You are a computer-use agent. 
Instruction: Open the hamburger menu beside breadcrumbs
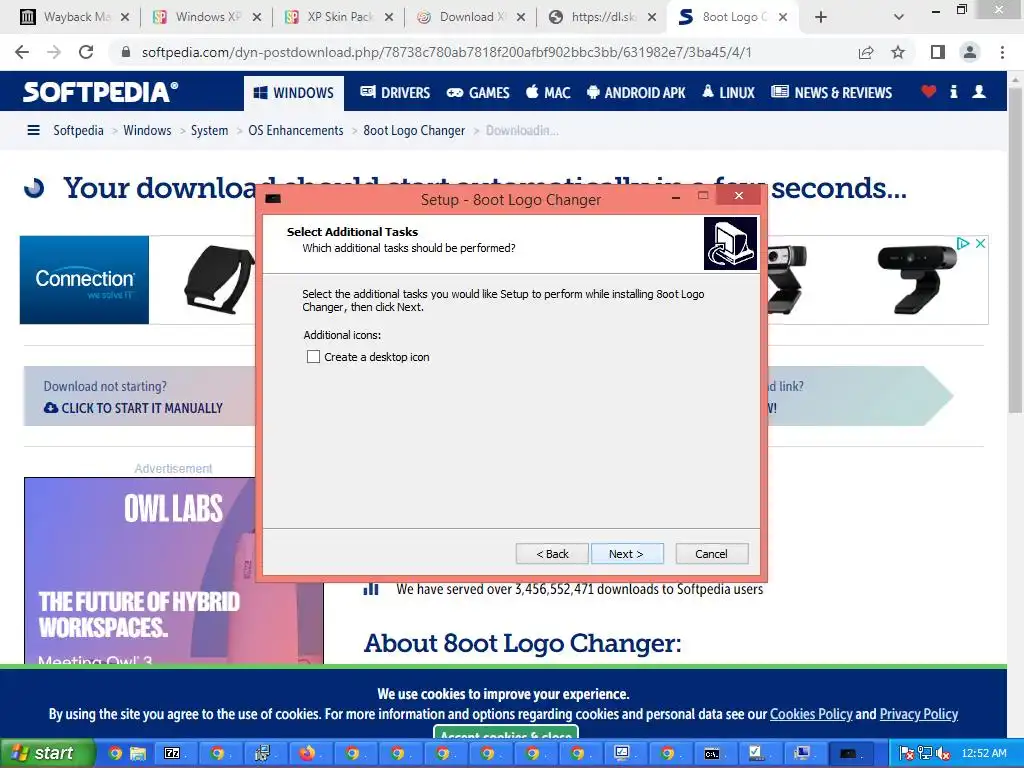33,131
